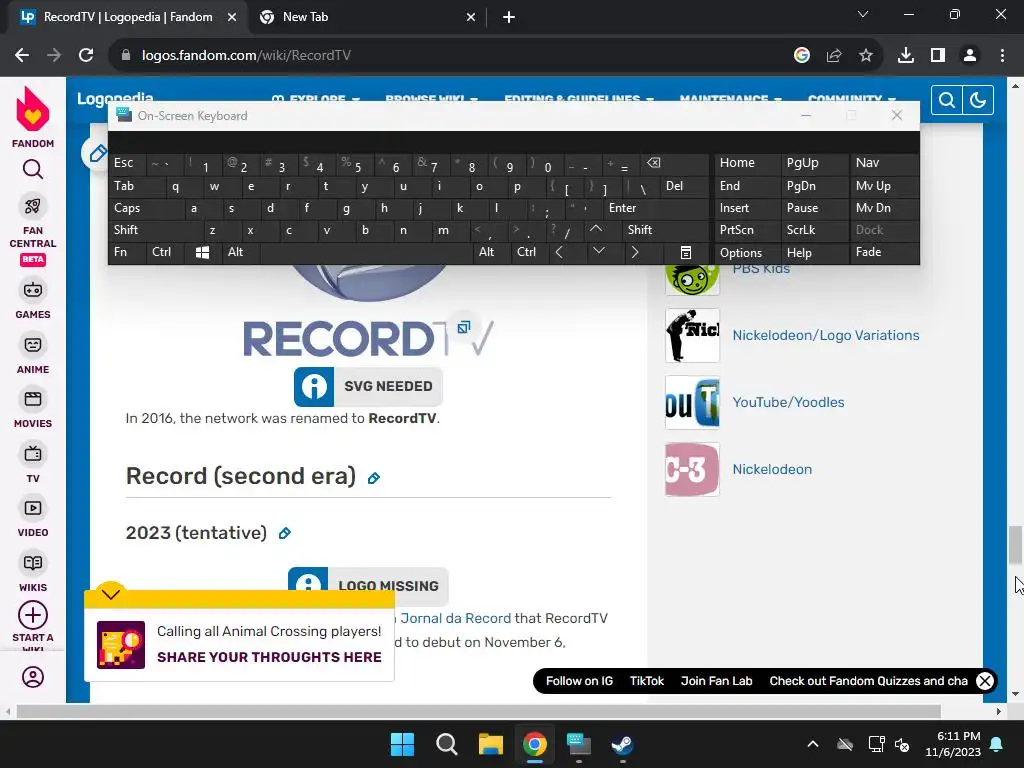This screenshot has height=768, width=1024.
Task: Click Join Fan Lab link
Action: point(716,681)
